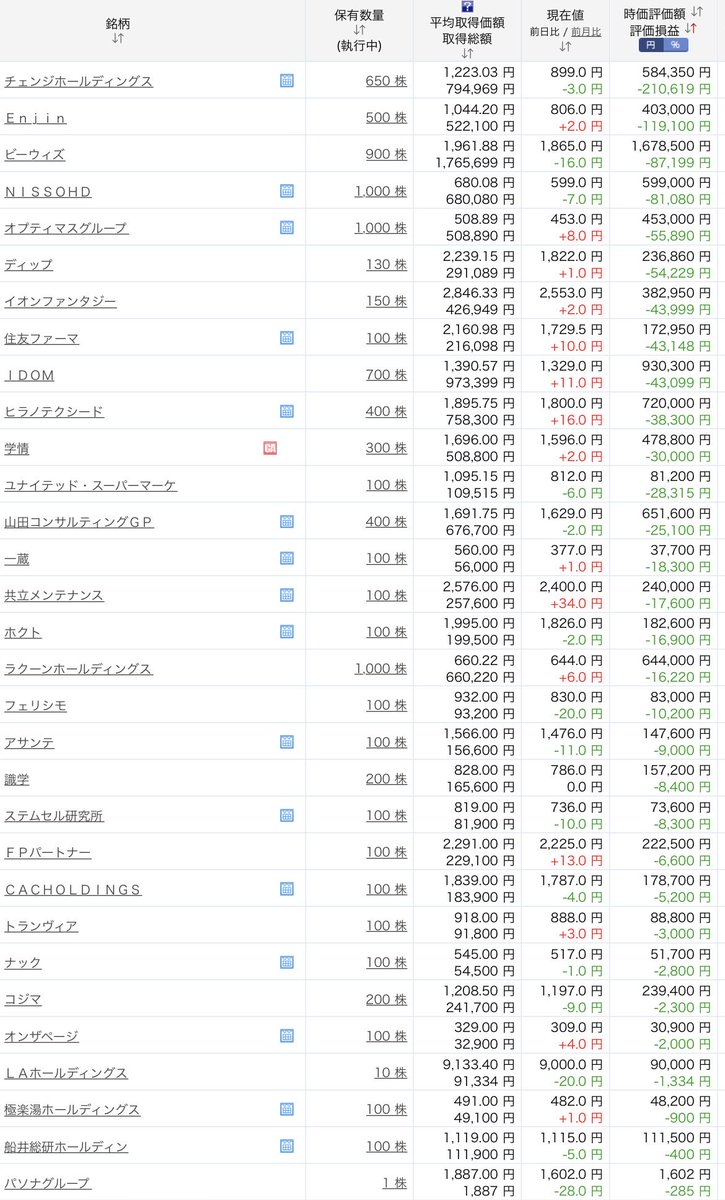Open the ビーウィズ stock link

35,154
